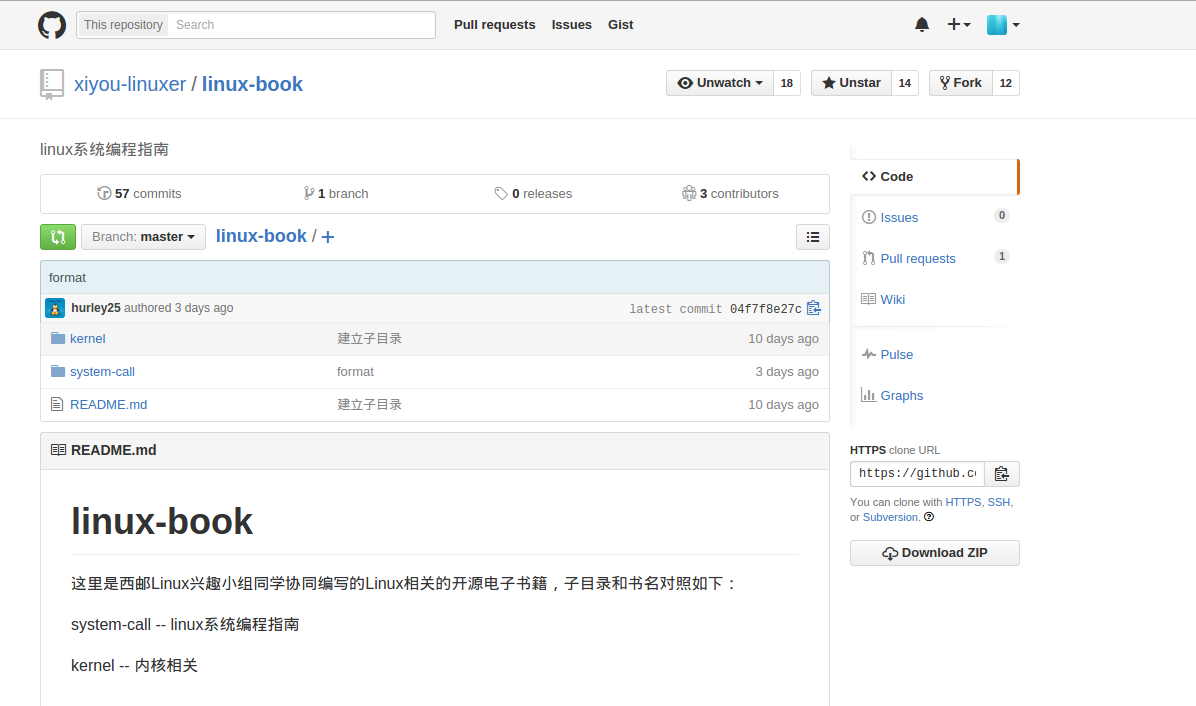The width and height of the screenshot is (1196, 706).
Task: View the 12 forks count
Action: 1005,83
